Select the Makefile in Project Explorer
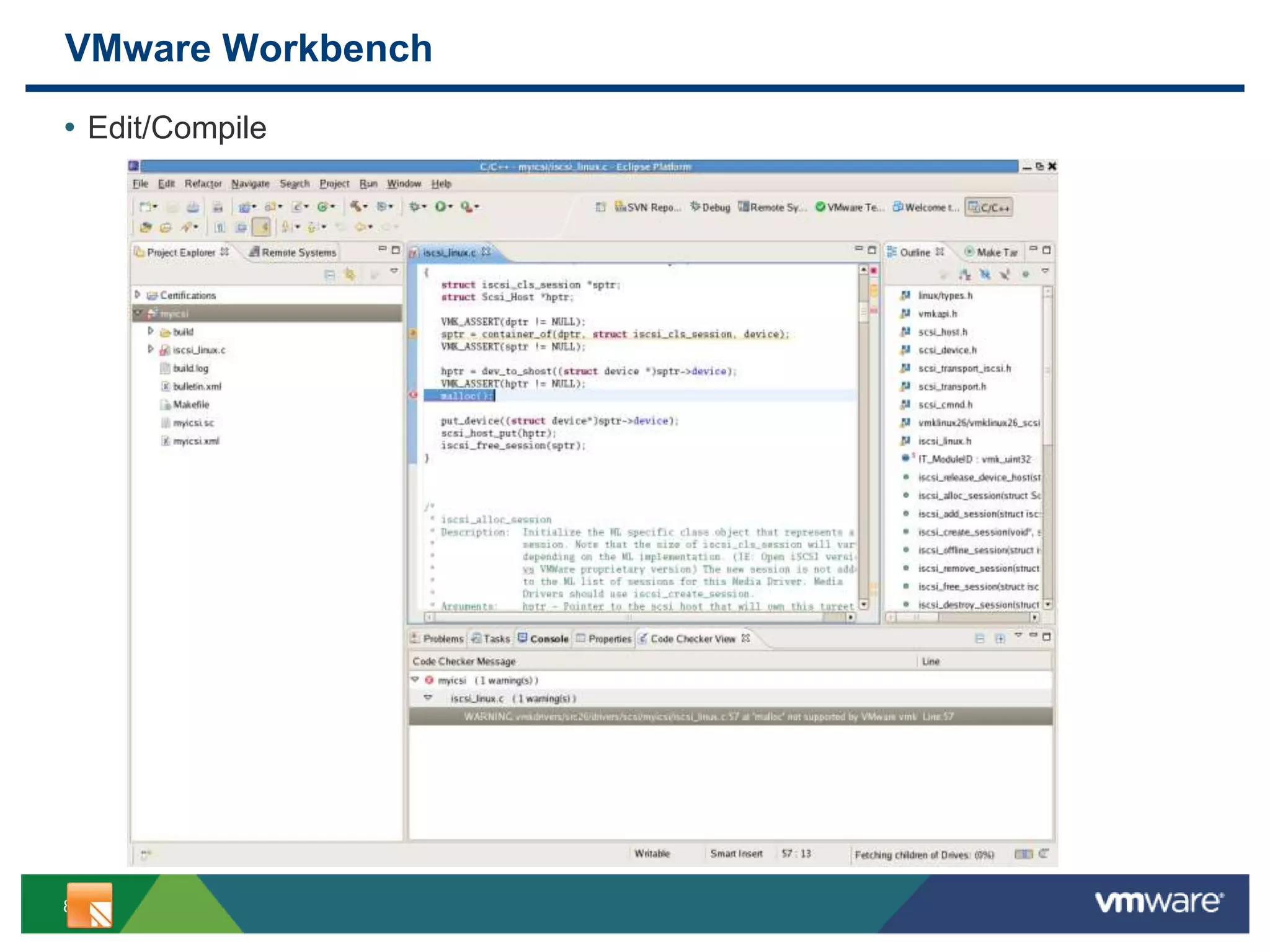Screen dimensions: 1270x952 (x=185, y=404)
